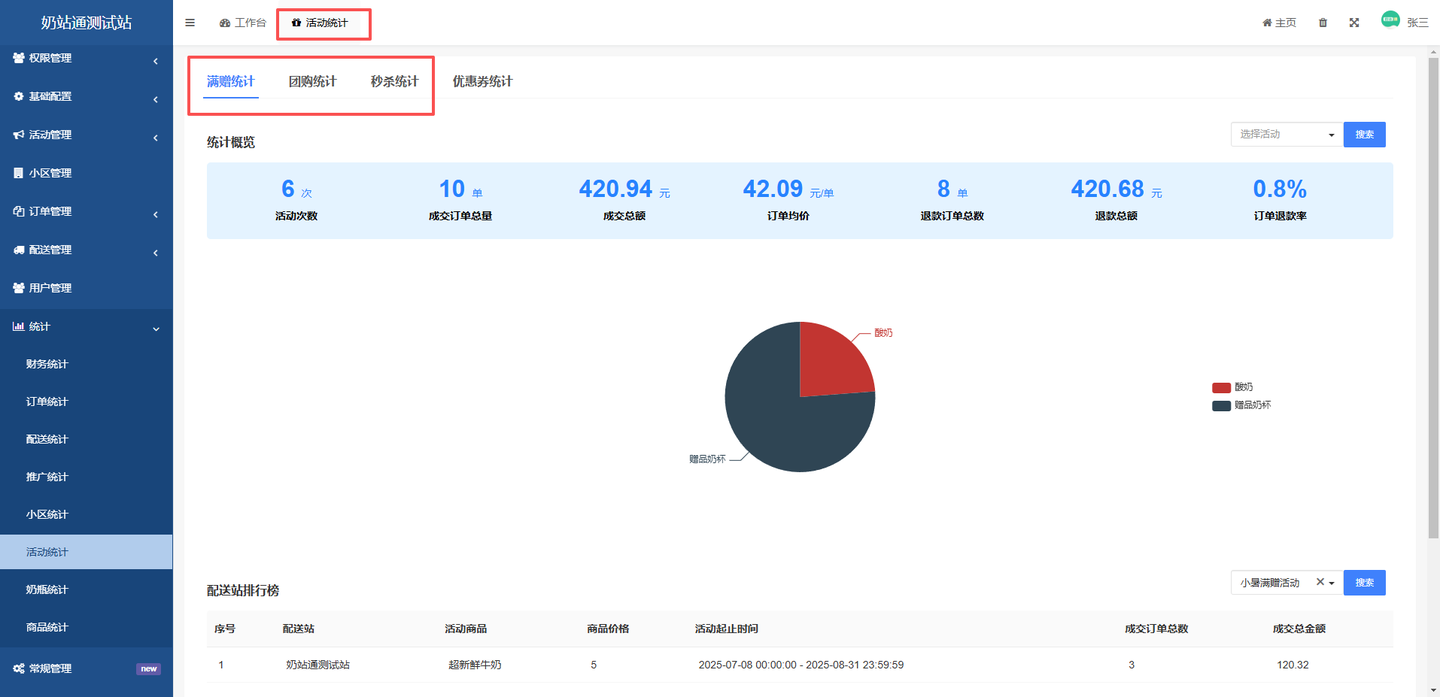Open the user avatar for 张三

(x=1390, y=20)
